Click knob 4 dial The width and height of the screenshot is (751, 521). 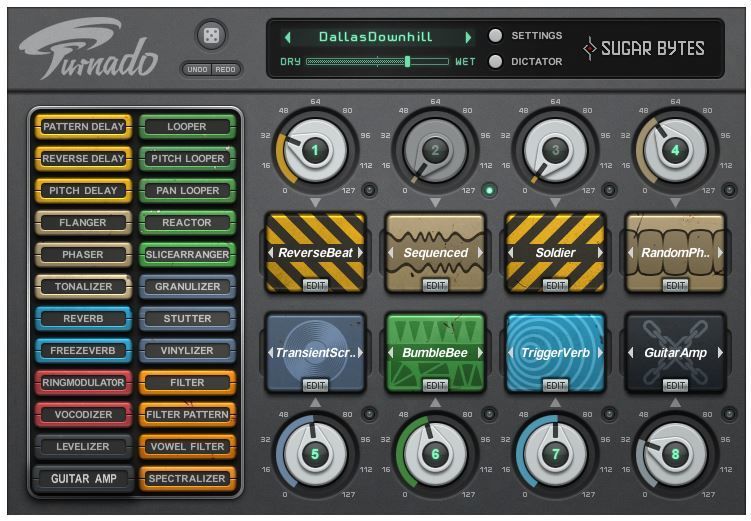[x=675, y=150]
